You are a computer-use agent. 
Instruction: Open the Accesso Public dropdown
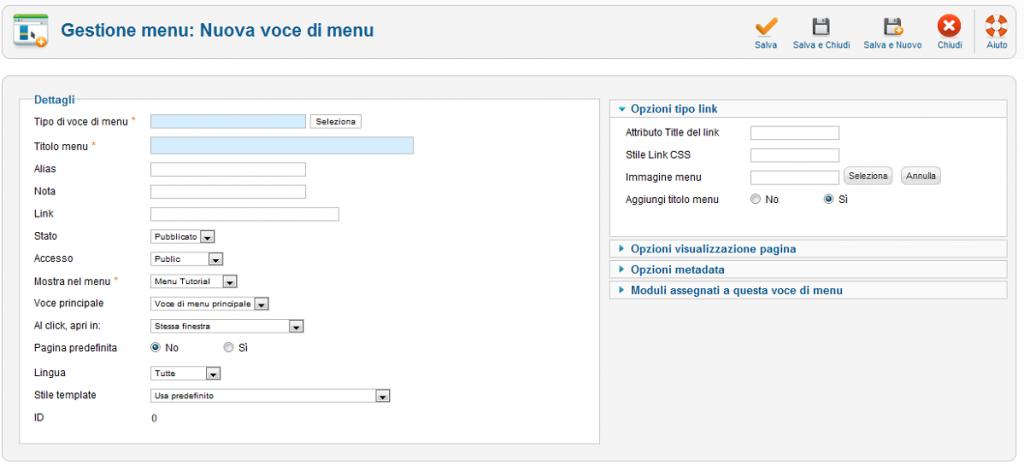coord(187,259)
